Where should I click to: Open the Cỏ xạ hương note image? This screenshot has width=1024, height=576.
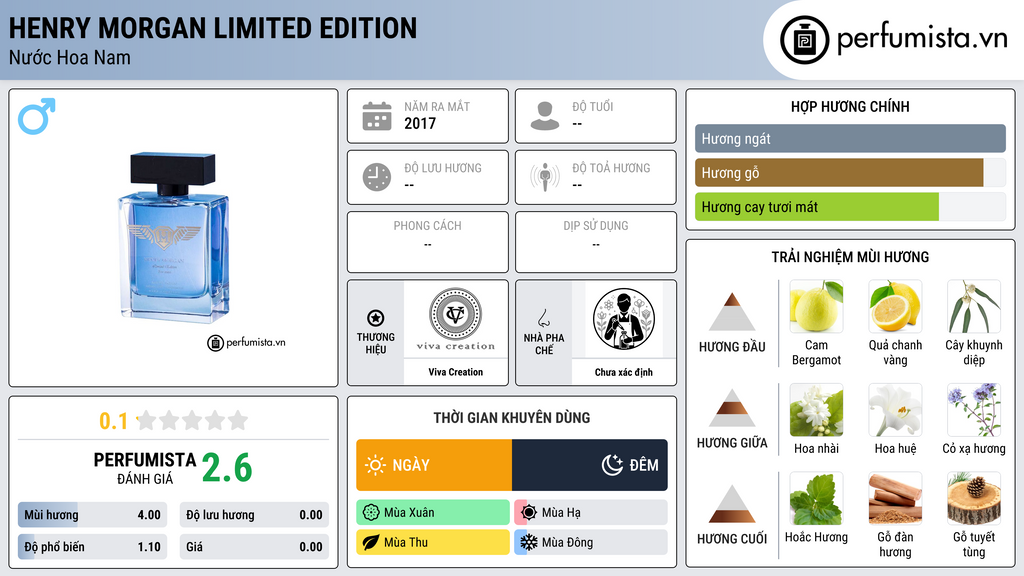click(x=974, y=409)
